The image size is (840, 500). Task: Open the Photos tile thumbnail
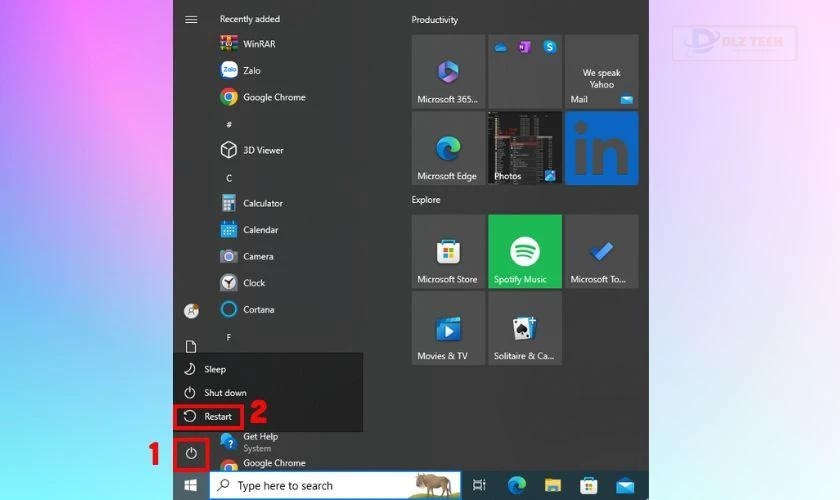click(x=524, y=148)
